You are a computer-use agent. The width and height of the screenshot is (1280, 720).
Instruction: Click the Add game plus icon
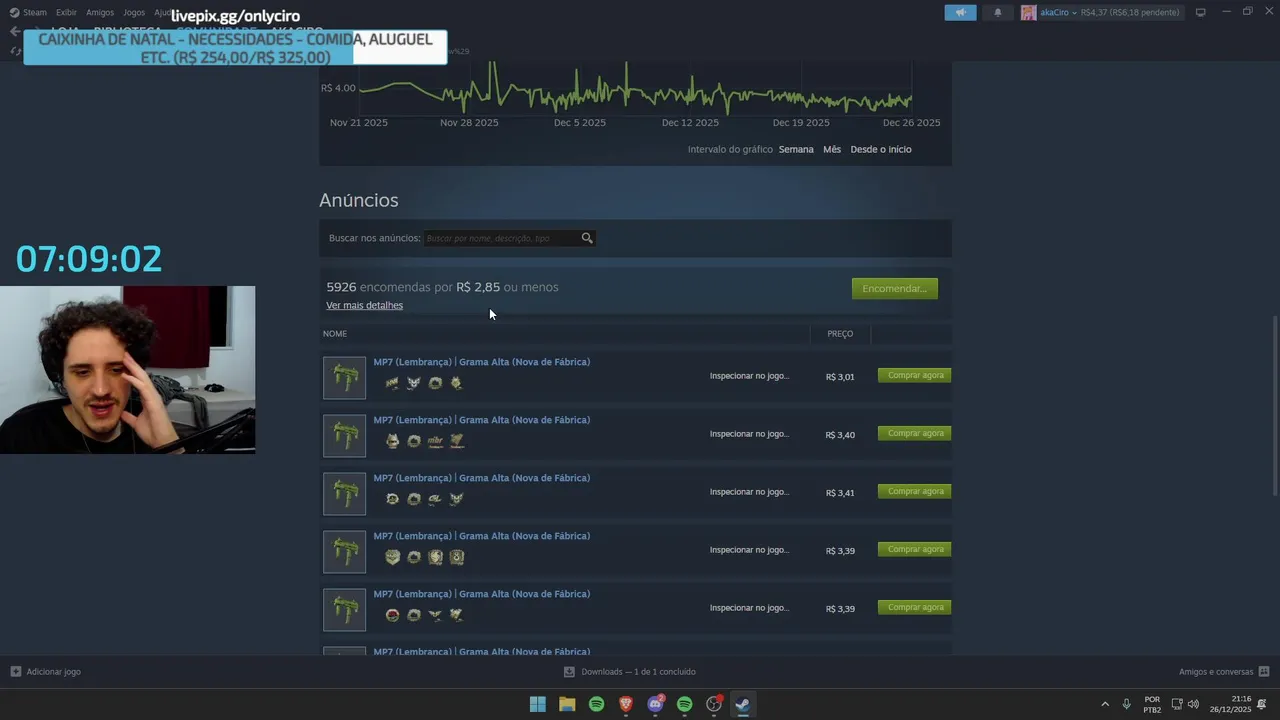15,672
